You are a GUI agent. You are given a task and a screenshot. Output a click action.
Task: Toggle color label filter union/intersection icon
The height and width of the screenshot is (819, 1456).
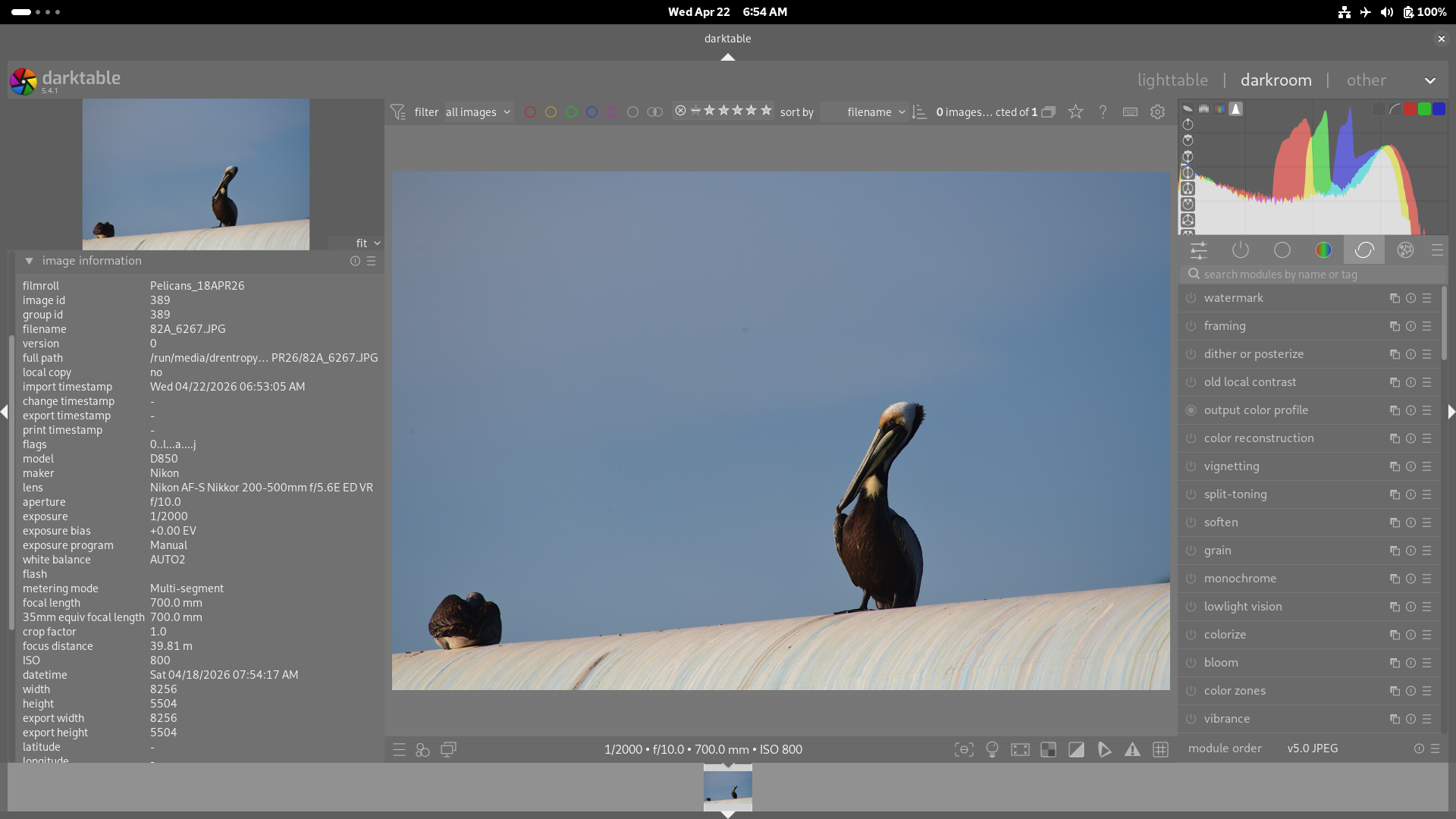pyautogui.click(x=654, y=112)
